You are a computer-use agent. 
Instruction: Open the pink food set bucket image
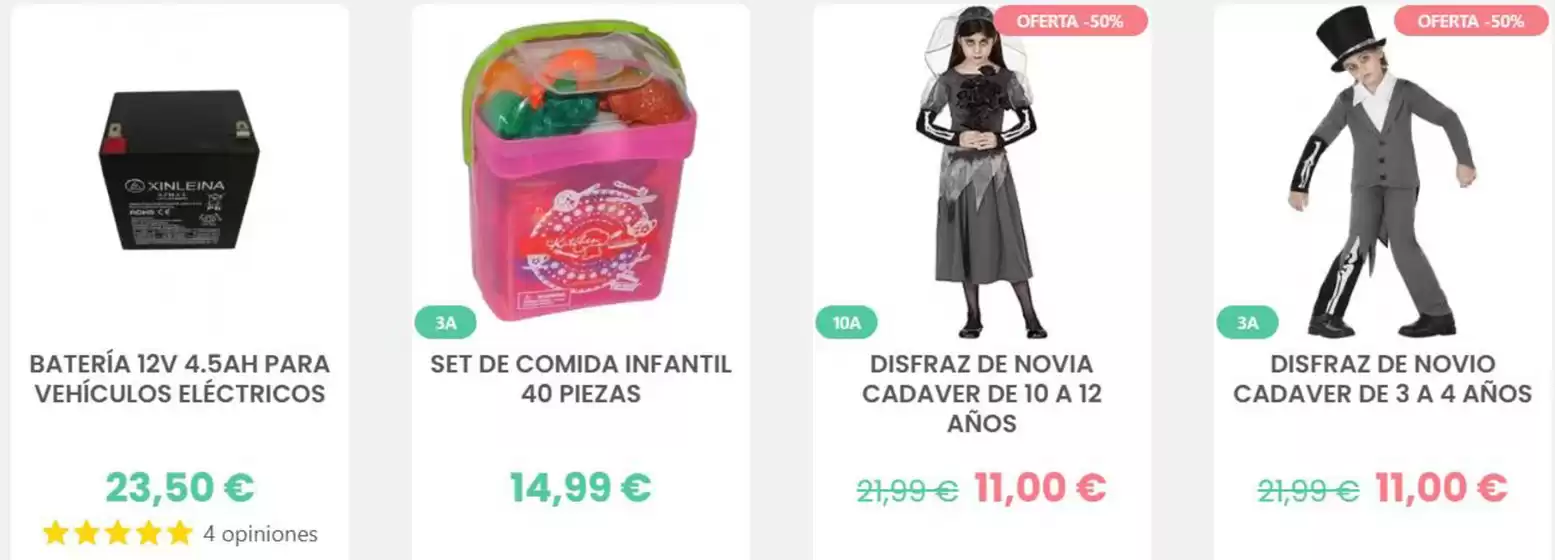tap(580, 170)
